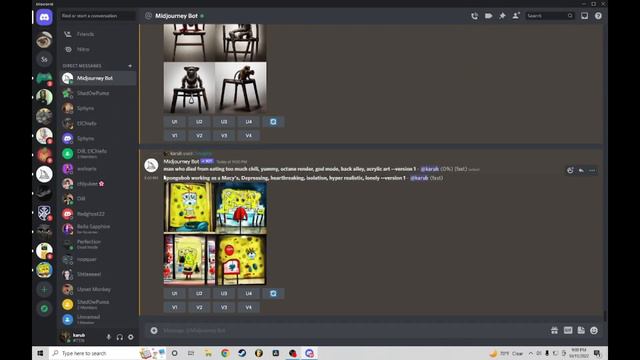Make SpongeBob variations with V1
The height and width of the screenshot is (360, 640).
(x=174, y=307)
